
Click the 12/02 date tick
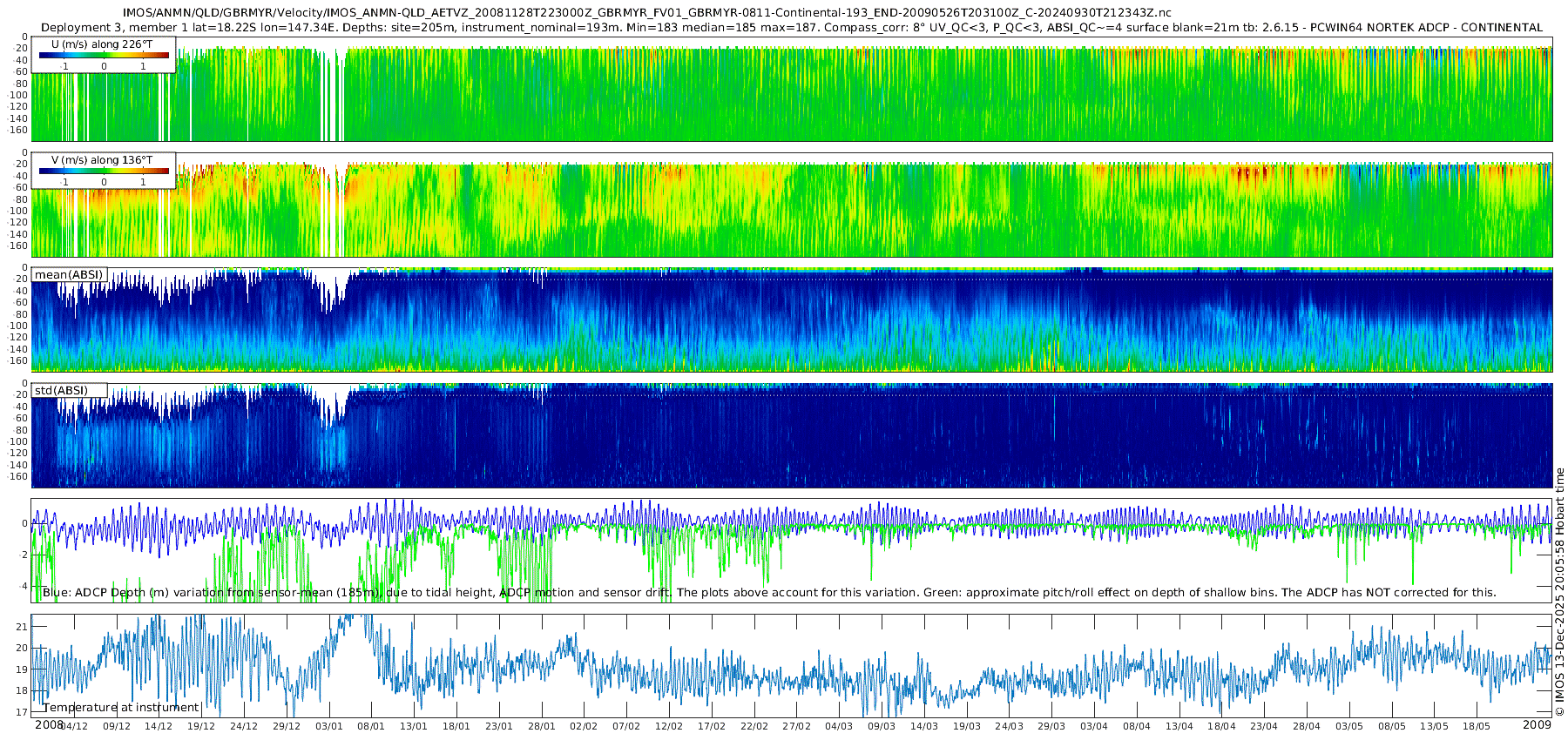[x=668, y=726]
